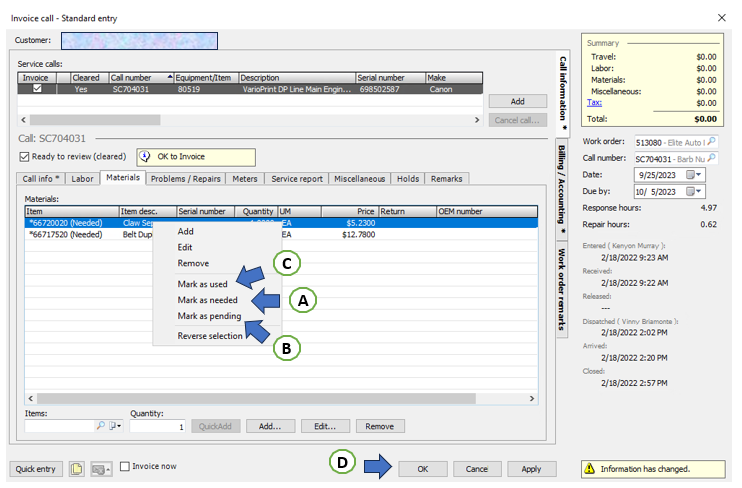The height and width of the screenshot is (488, 742).
Task: Choose Reverse selection in context menu
Action: coord(210,336)
